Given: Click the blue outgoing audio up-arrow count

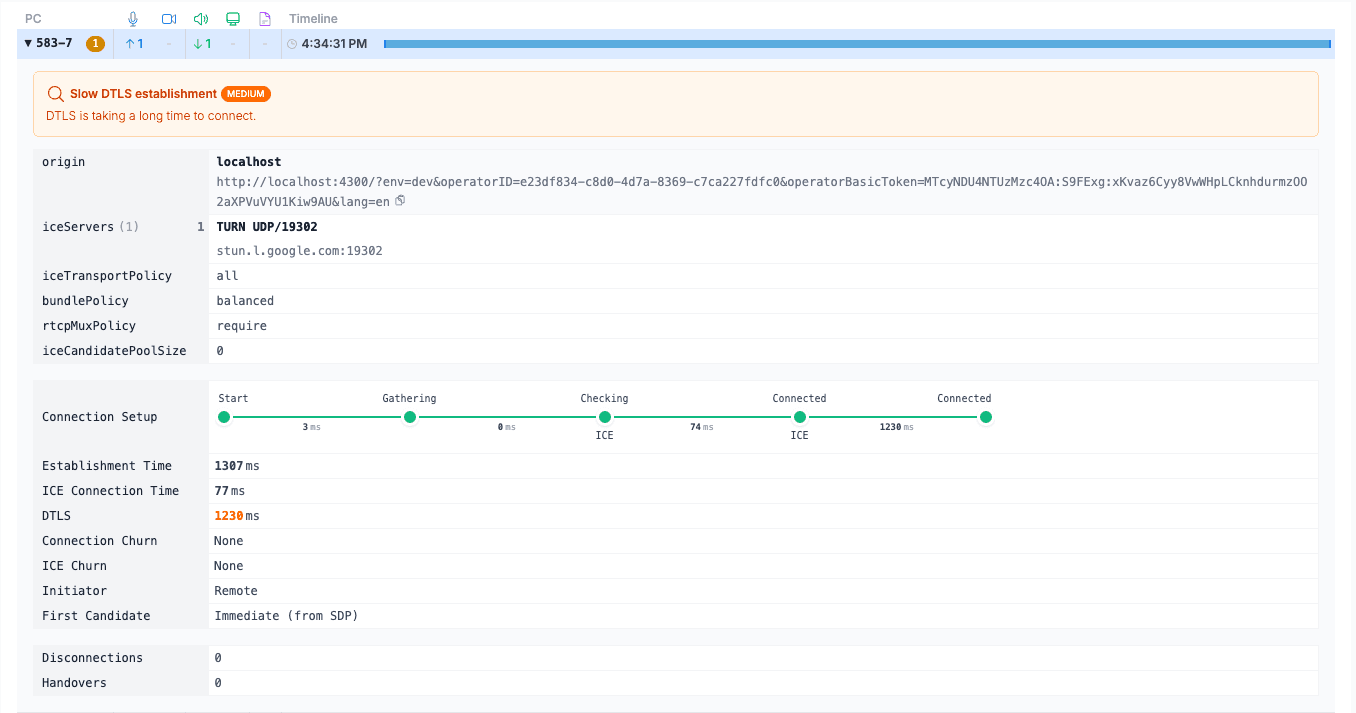Looking at the screenshot, I should (x=135, y=44).
